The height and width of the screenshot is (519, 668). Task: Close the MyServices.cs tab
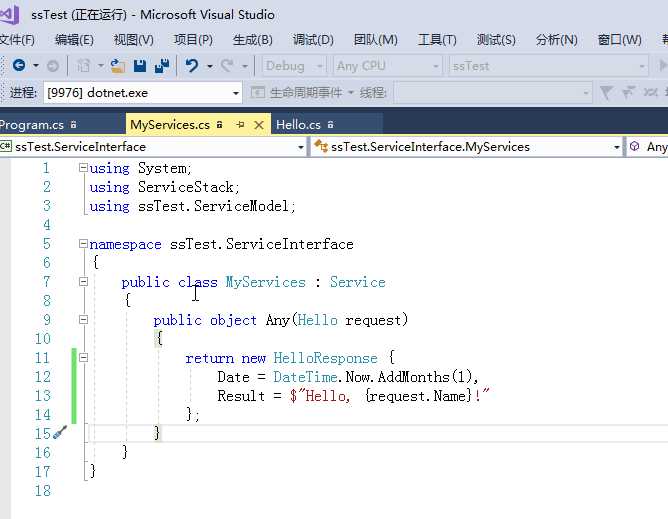click(x=258, y=125)
